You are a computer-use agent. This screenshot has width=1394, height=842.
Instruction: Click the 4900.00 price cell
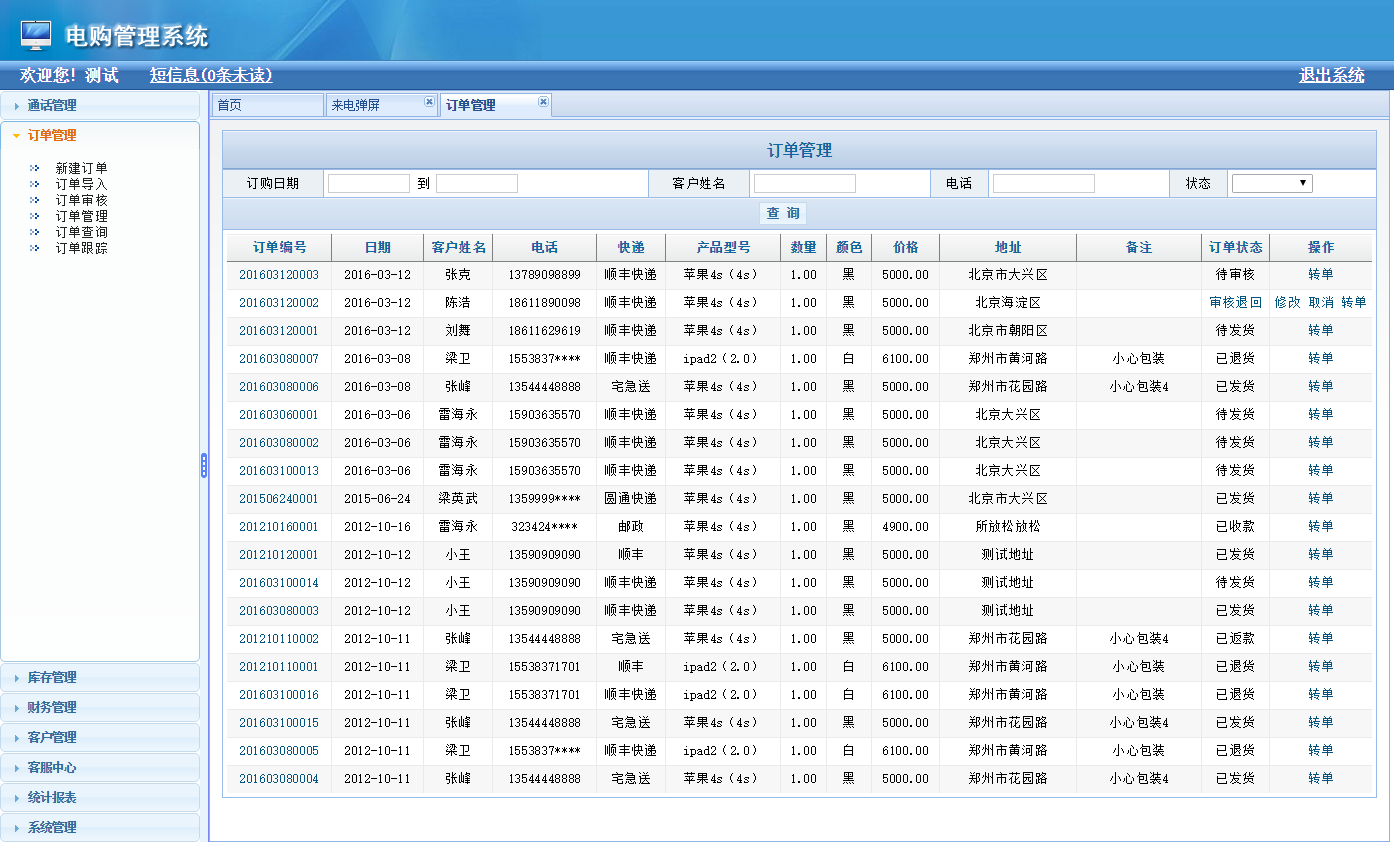906,527
